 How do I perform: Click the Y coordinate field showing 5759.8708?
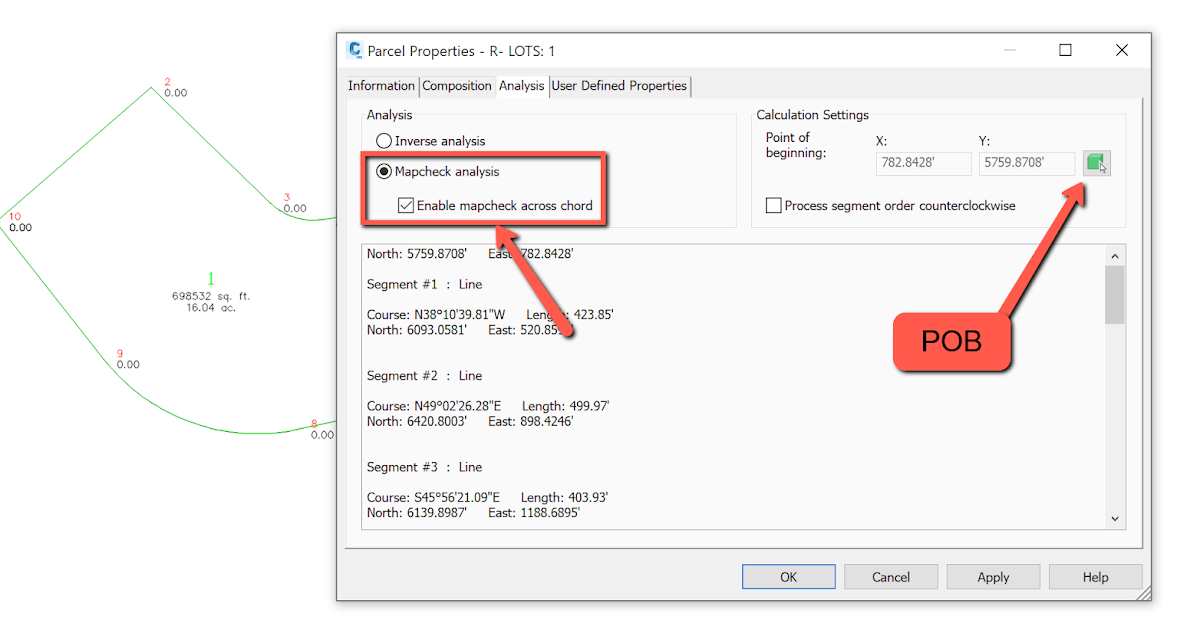1026,163
